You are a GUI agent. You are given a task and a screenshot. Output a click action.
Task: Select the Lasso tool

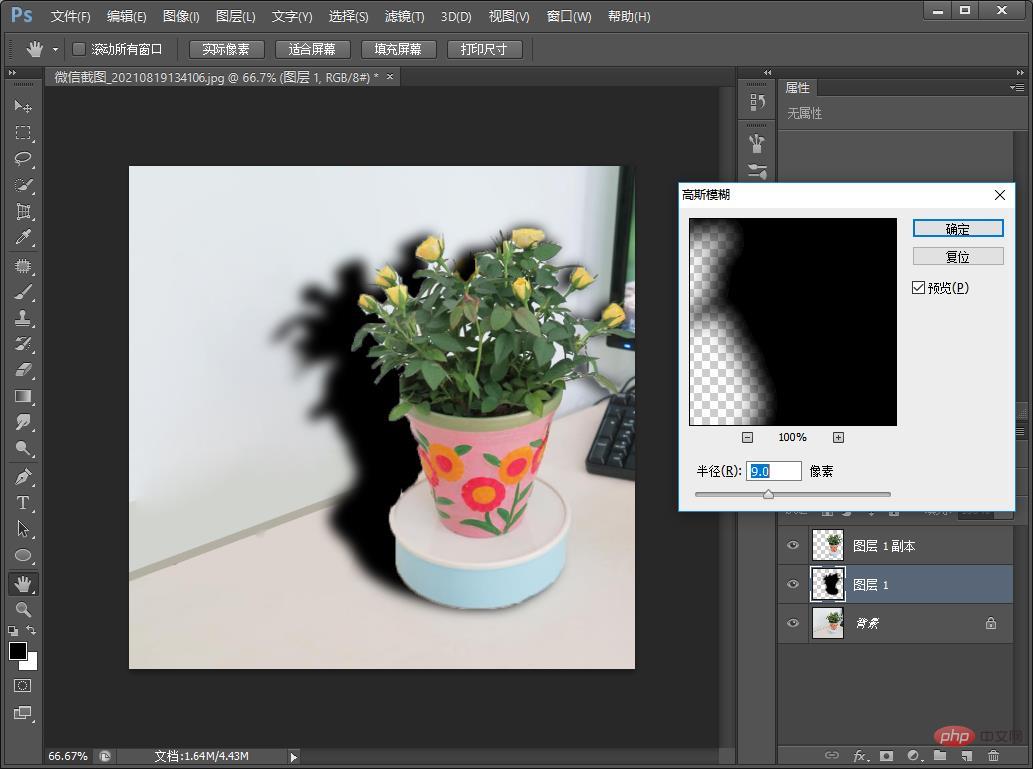(23, 159)
